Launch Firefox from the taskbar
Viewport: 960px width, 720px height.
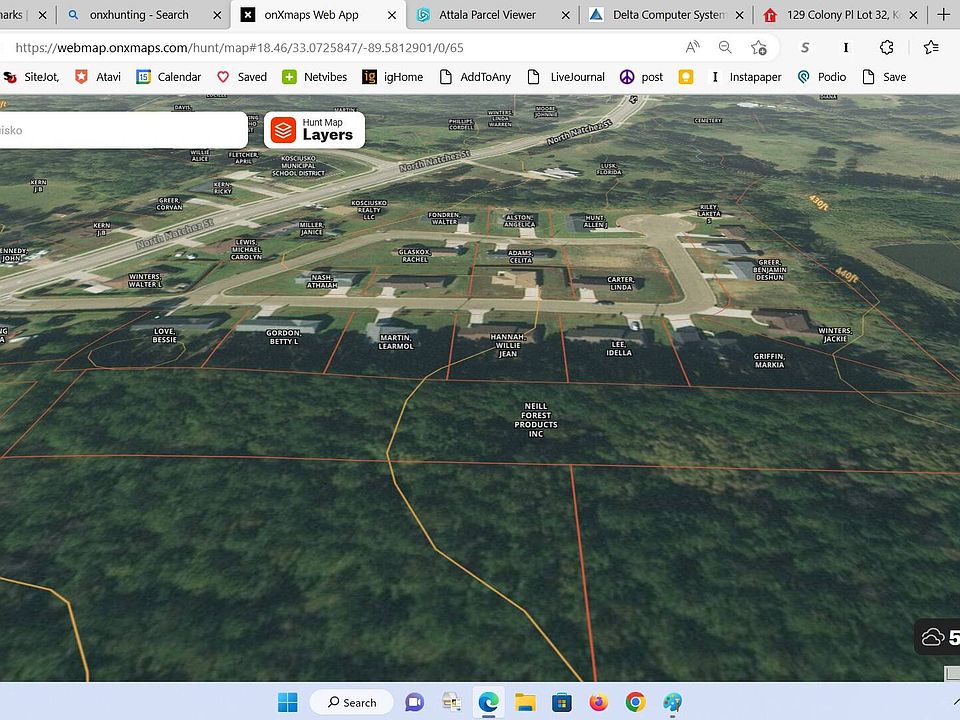(x=598, y=702)
